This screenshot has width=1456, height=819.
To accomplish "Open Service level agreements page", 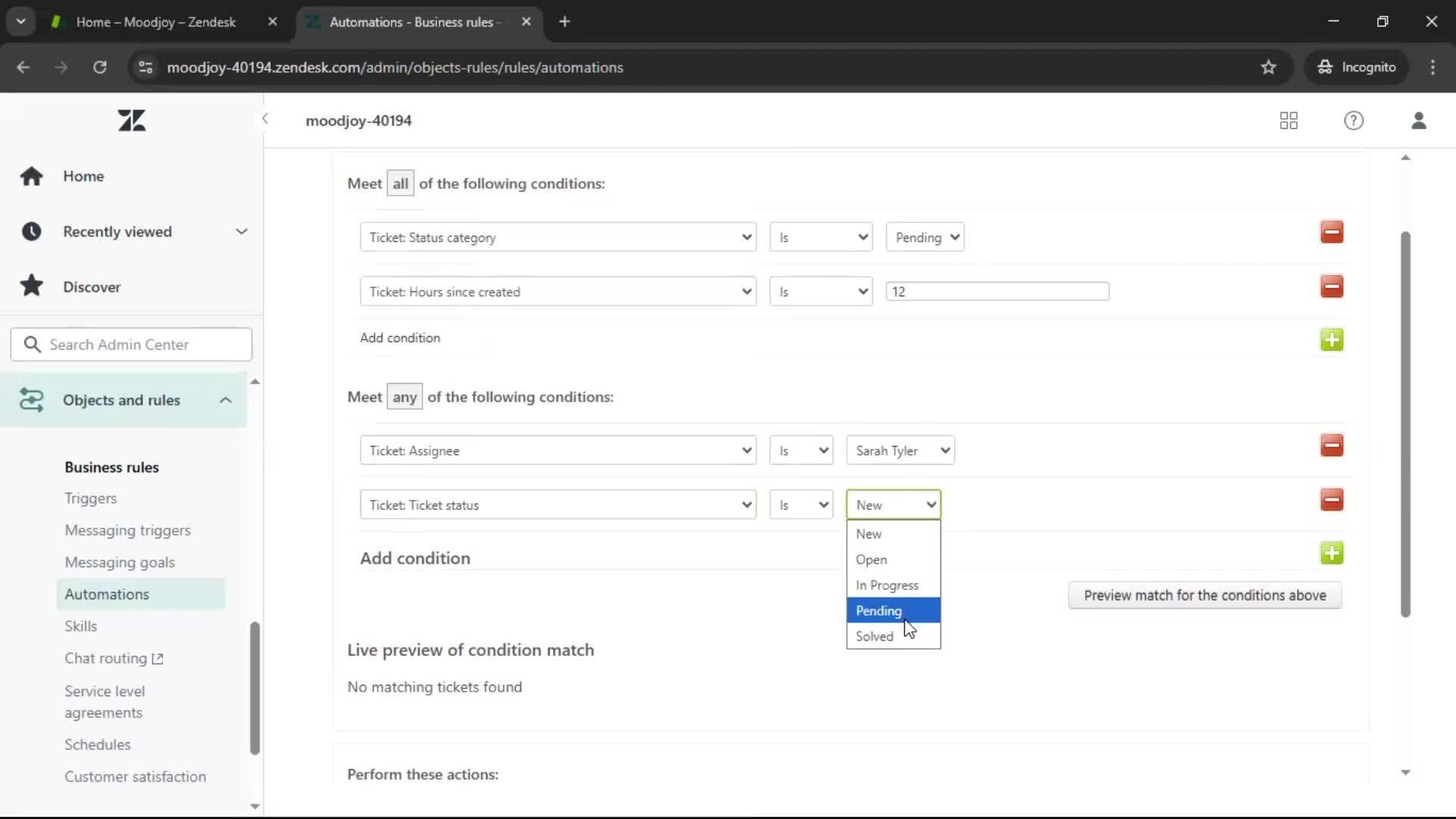I will (x=105, y=701).
